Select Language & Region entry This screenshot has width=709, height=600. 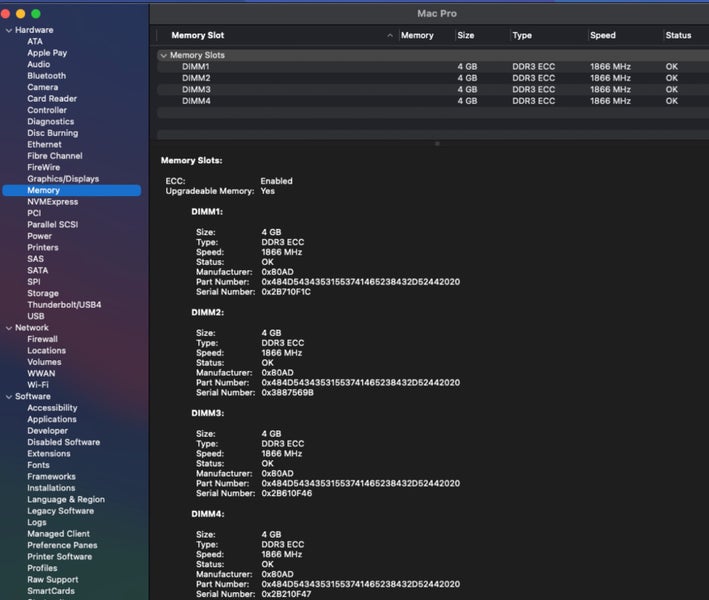pos(66,500)
